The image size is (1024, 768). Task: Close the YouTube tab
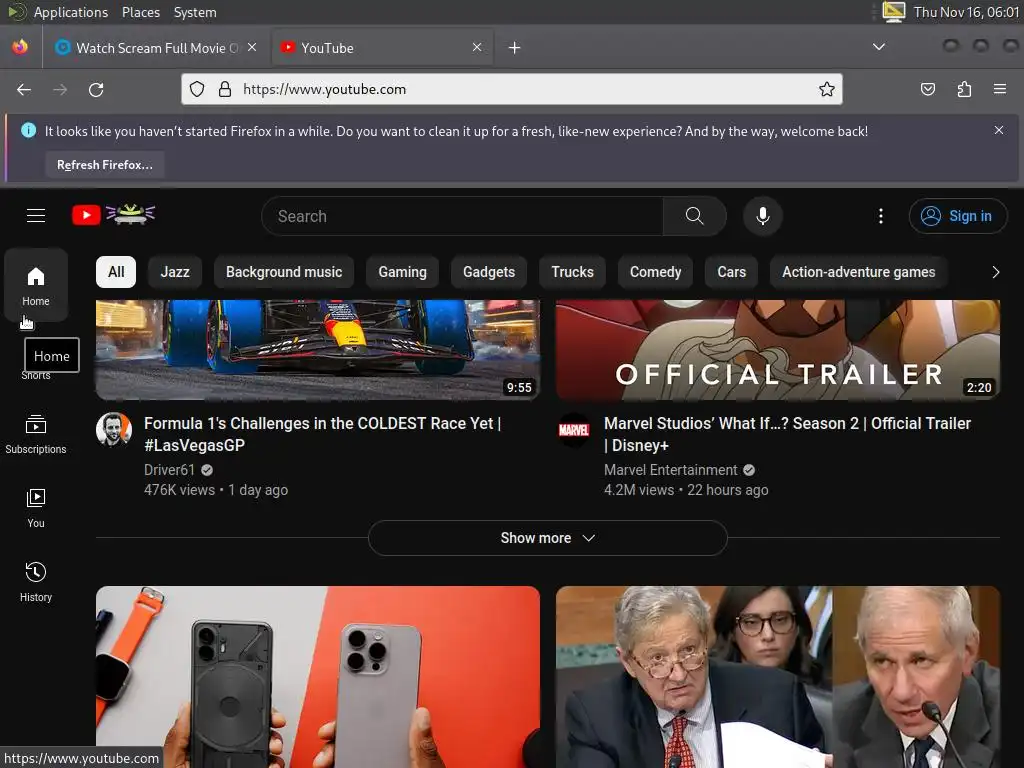pyautogui.click(x=477, y=47)
